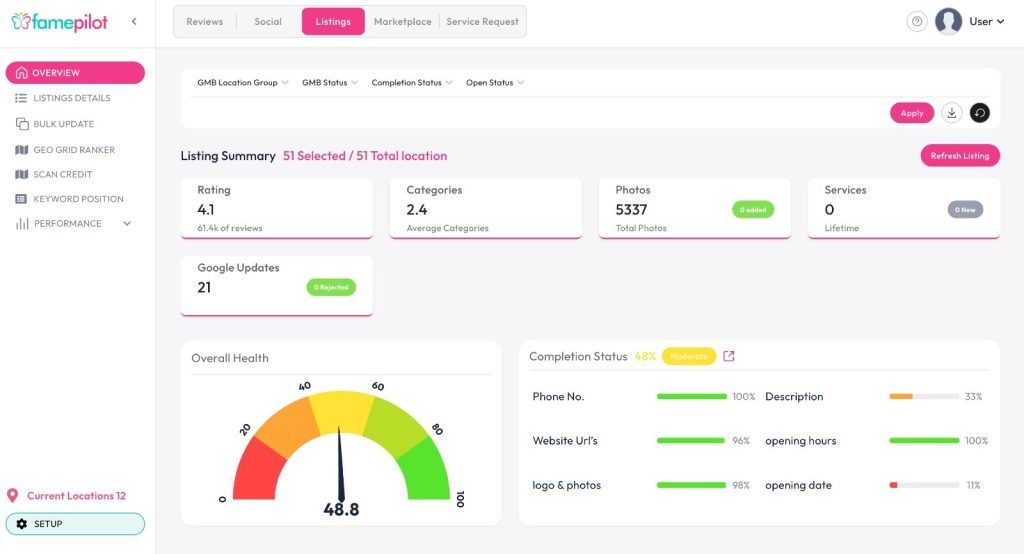Expand the GMB Location Group dropdown
The height and width of the screenshot is (554, 1024).
pos(242,82)
